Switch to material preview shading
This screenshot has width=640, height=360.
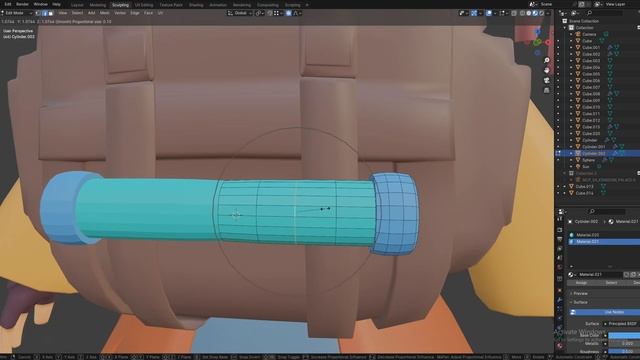pos(535,13)
